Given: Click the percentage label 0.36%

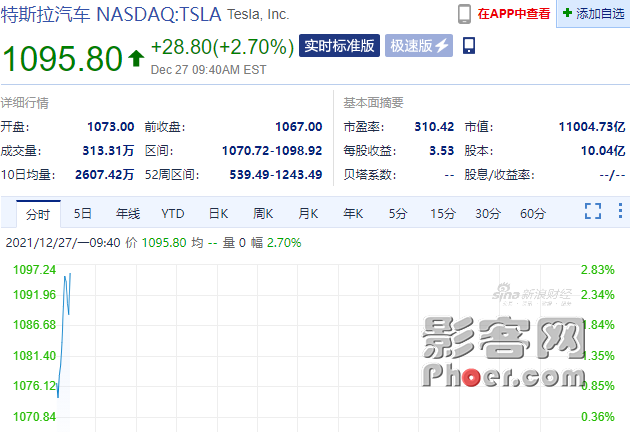Looking at the screenshot, I should [x=597, y=417].
